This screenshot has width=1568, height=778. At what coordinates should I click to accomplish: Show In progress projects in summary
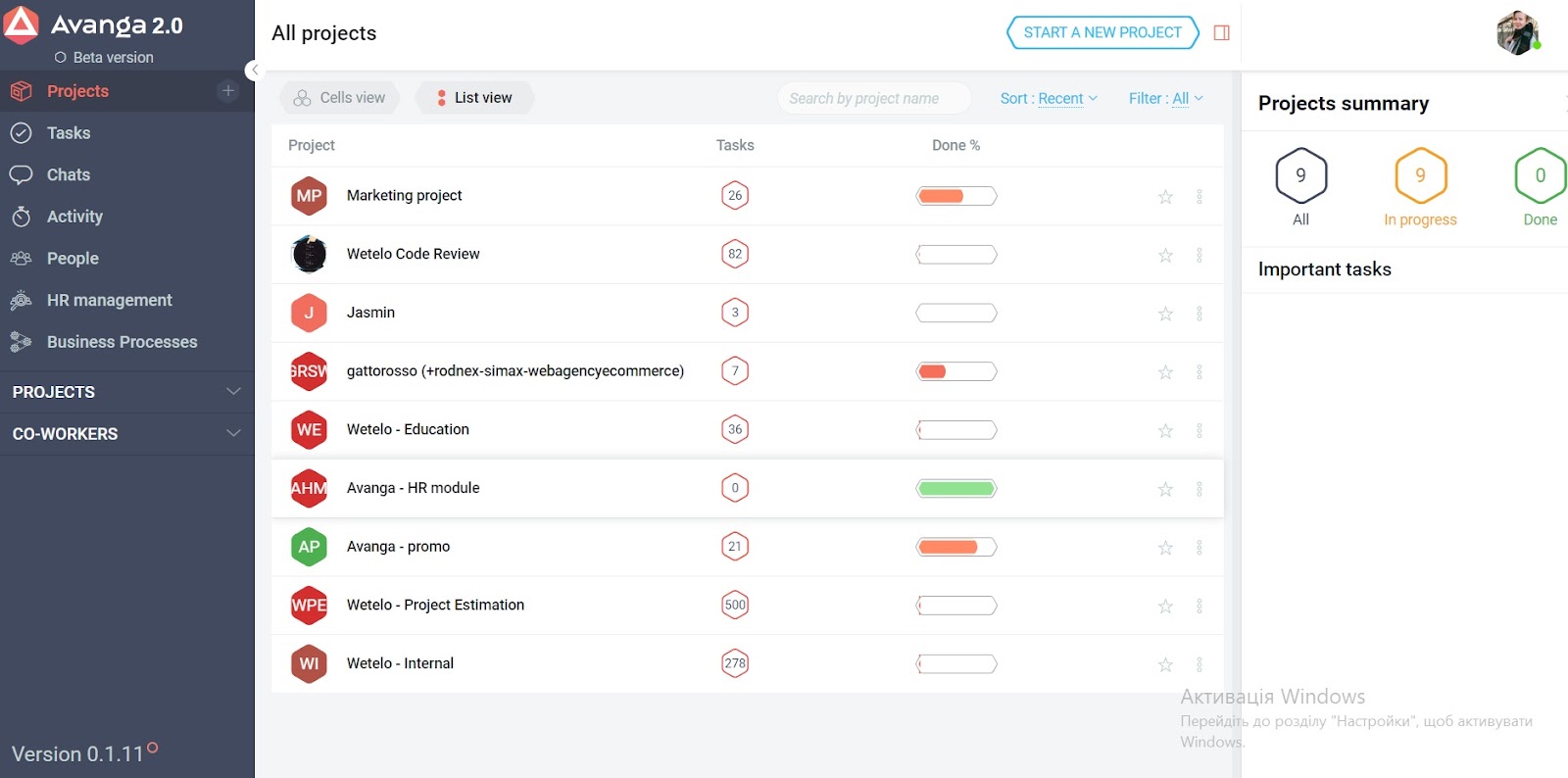1420,187
